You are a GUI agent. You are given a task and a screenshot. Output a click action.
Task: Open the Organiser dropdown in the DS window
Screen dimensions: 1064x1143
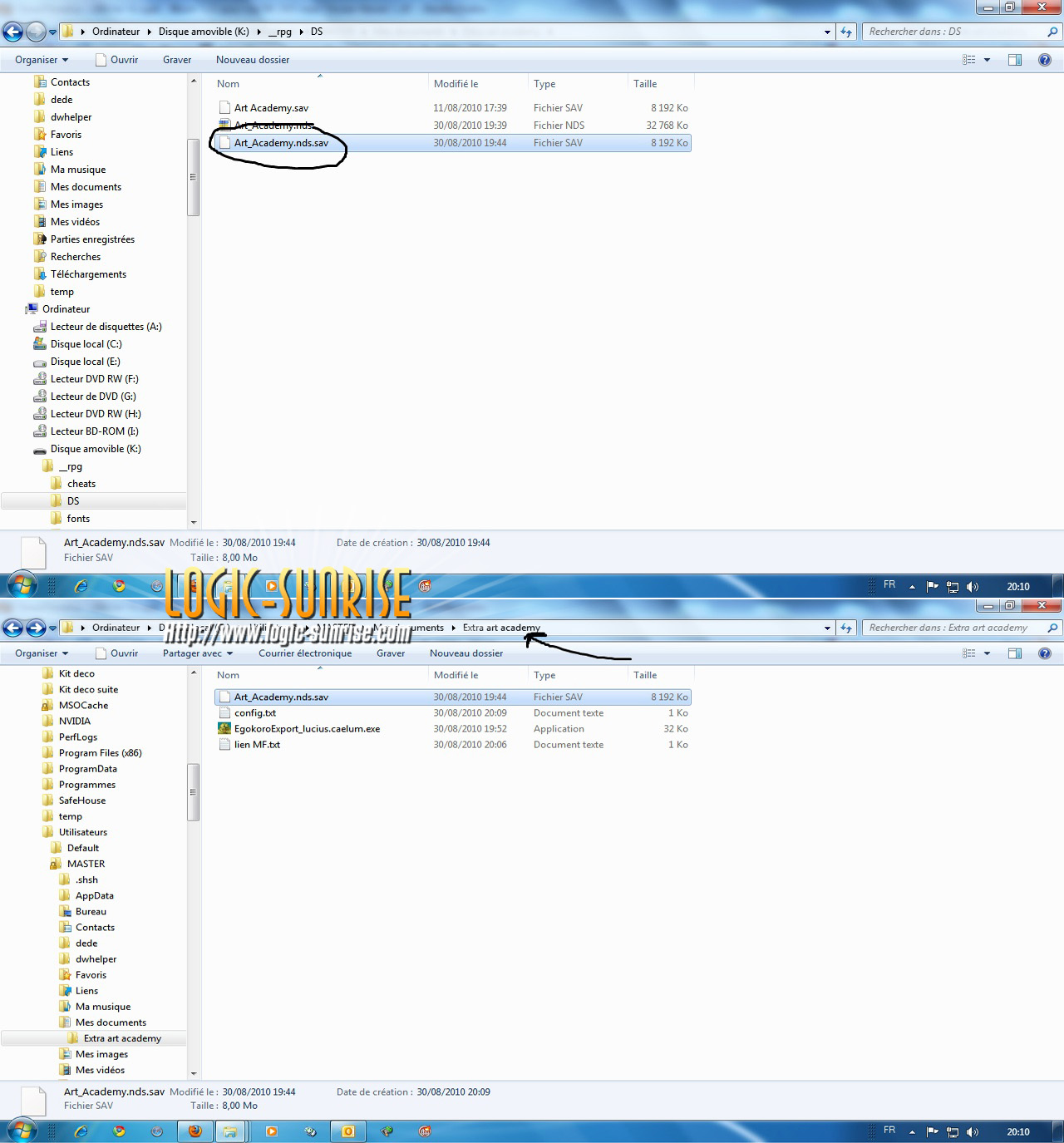click(42, 60)
